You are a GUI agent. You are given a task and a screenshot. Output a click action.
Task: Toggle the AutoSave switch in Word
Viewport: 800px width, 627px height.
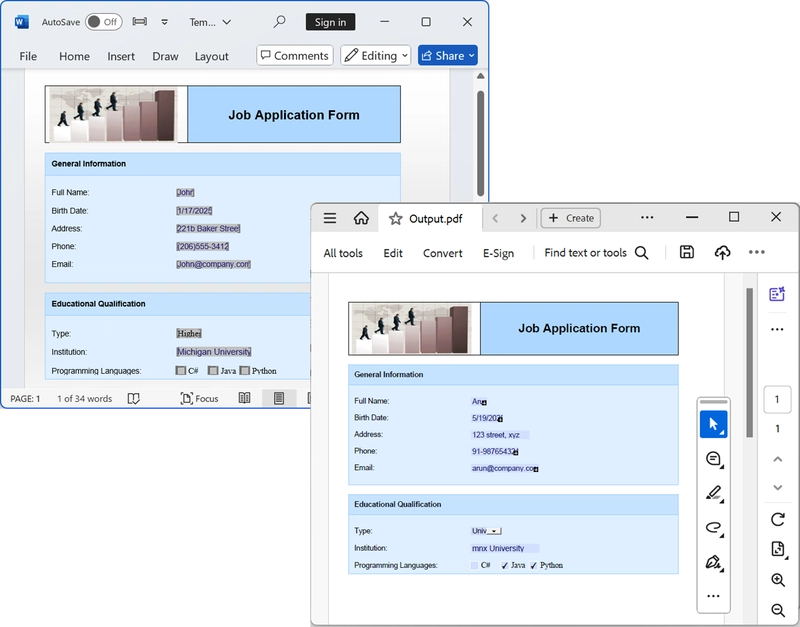click(104, 22)
